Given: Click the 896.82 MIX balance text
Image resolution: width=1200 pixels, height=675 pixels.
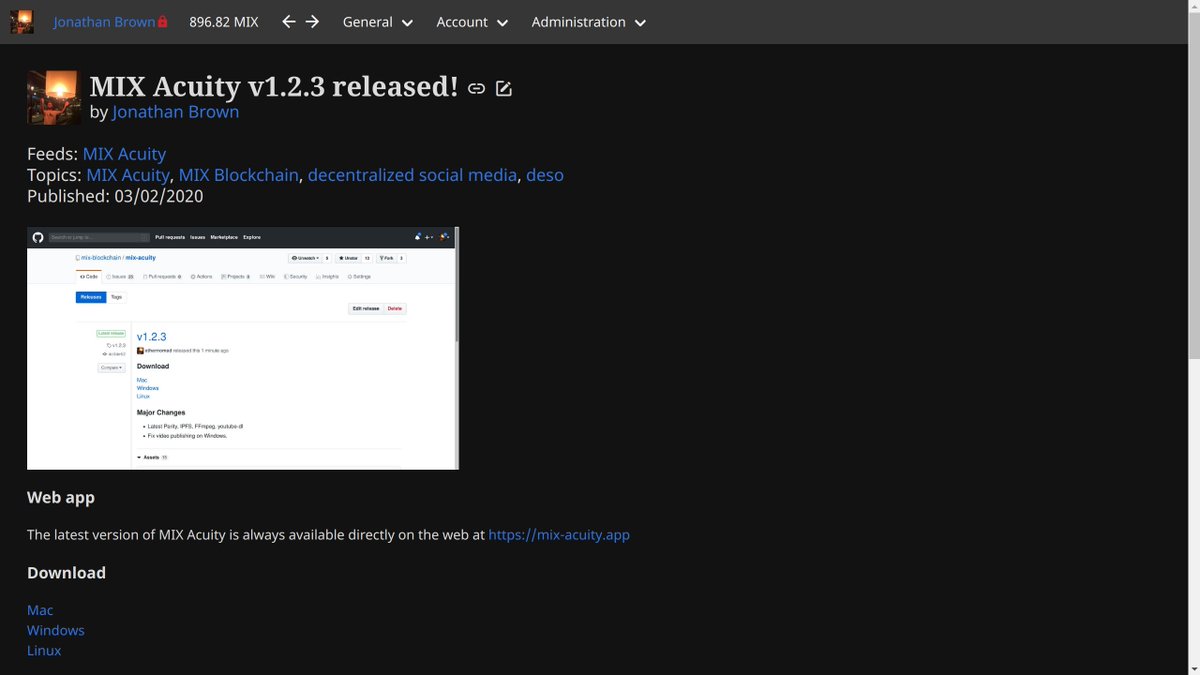Looking at the screenshot, I should 224,22.
